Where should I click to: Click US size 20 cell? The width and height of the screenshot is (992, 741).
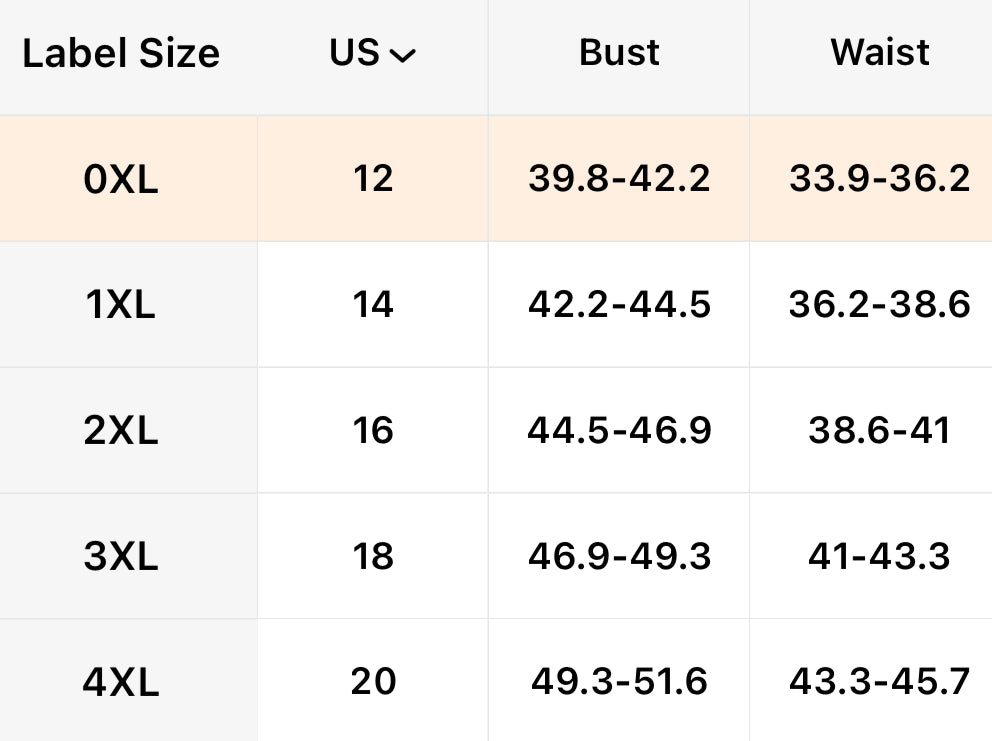(373, 682)
